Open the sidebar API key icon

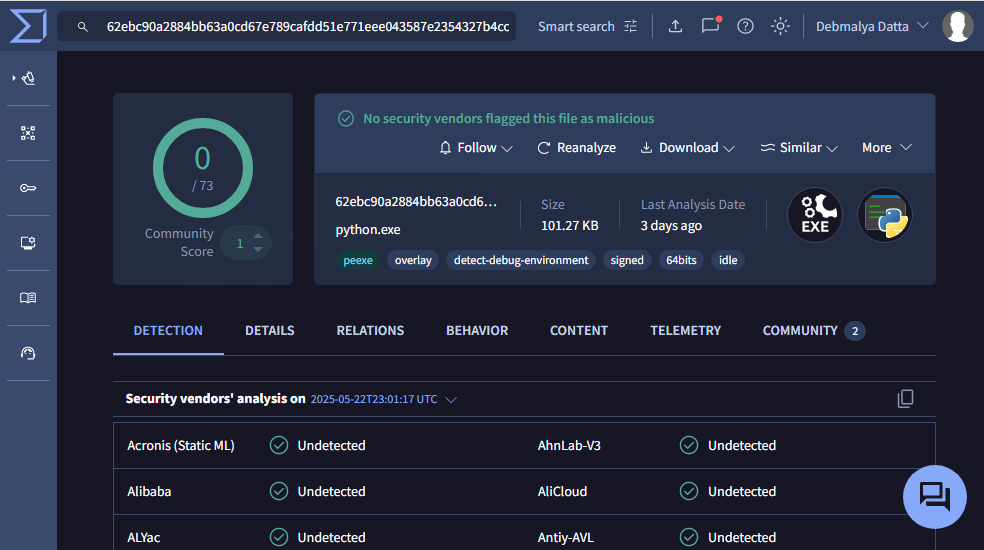[x=28, y=188]
